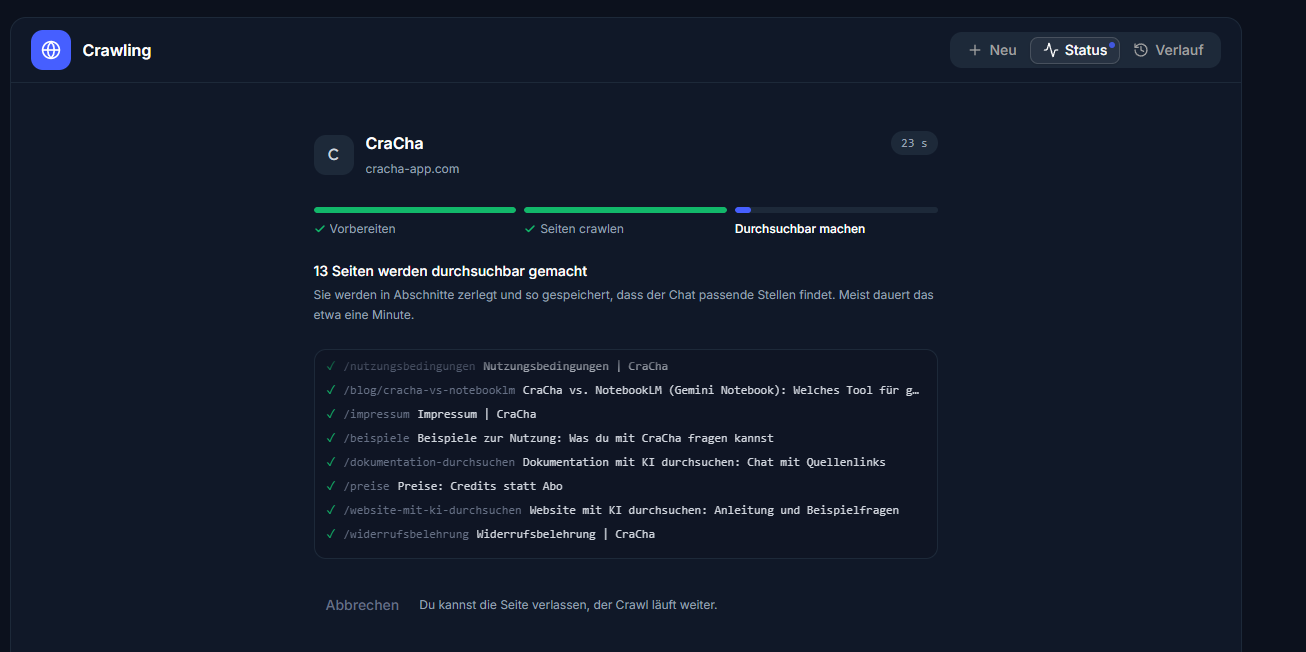The width and height of the screenshot is (1306, 652).
Task: Click the /preise URL path
Action: (367, 486)
